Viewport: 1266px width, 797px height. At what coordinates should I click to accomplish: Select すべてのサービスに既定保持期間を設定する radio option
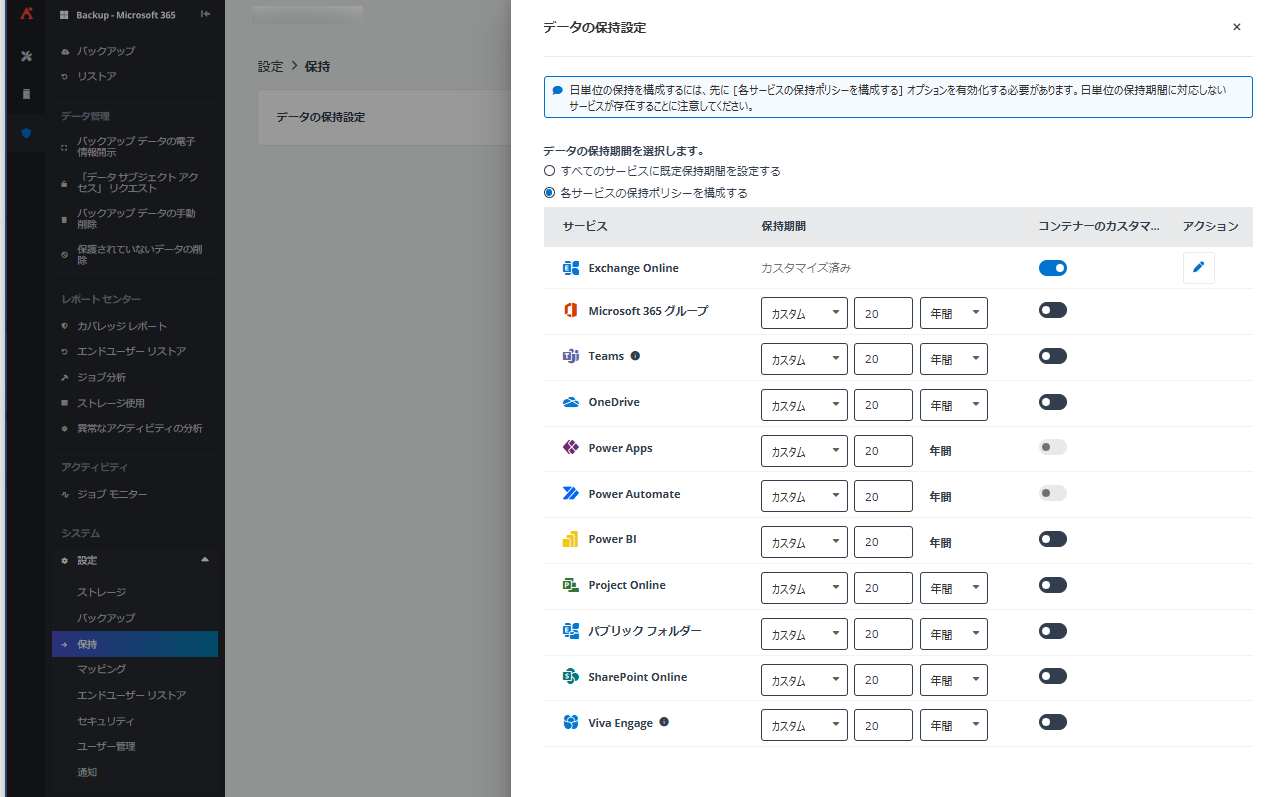(549, 171)
